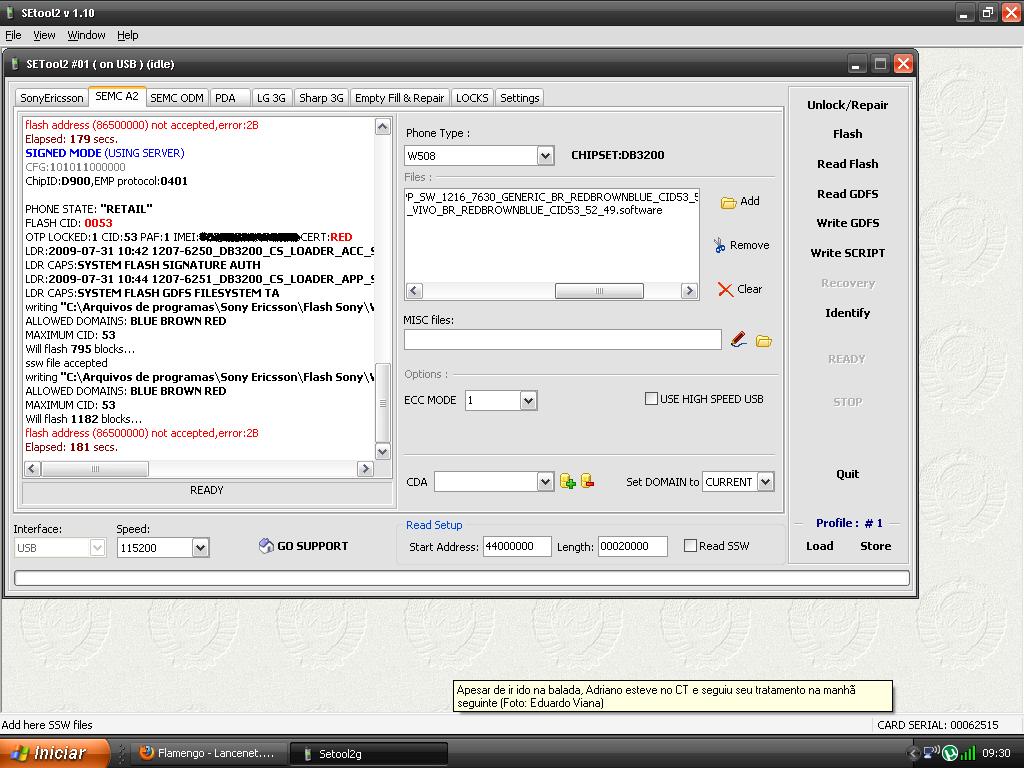
Task: Click the log horizontal scrollbar thumb
Action: 95,469
